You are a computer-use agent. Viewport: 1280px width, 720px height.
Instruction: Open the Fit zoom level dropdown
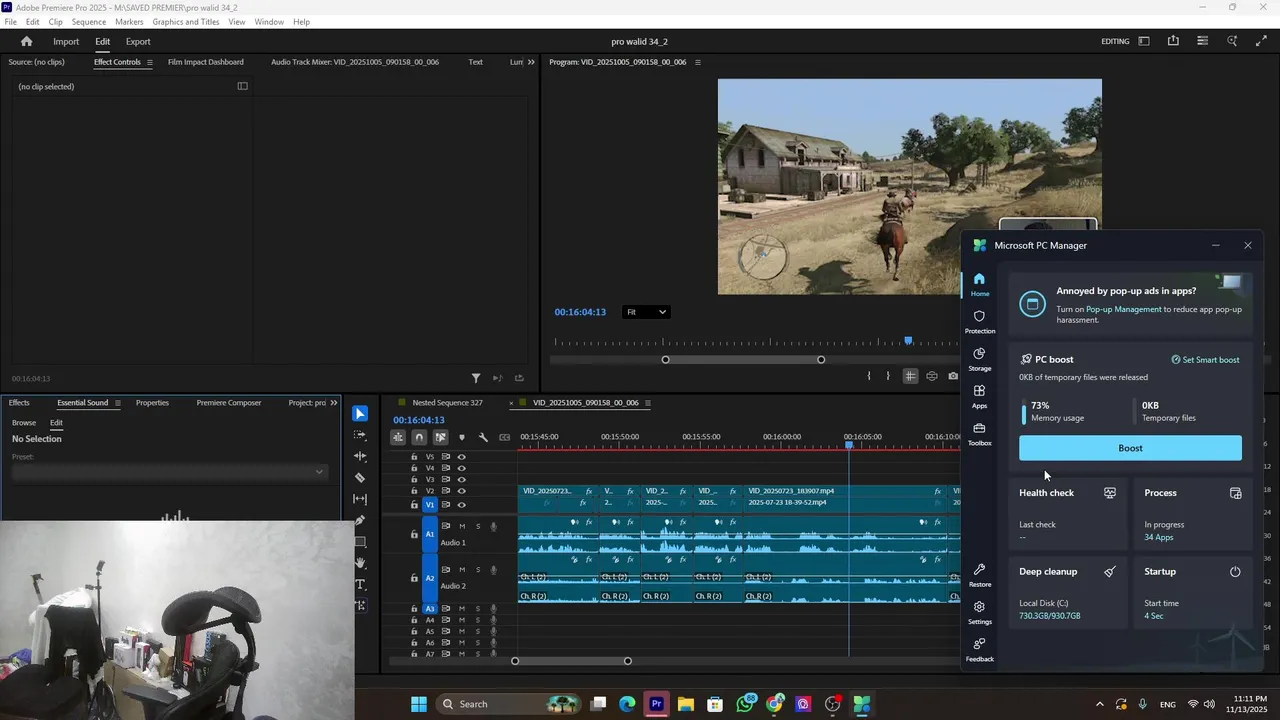coord(646,312)
